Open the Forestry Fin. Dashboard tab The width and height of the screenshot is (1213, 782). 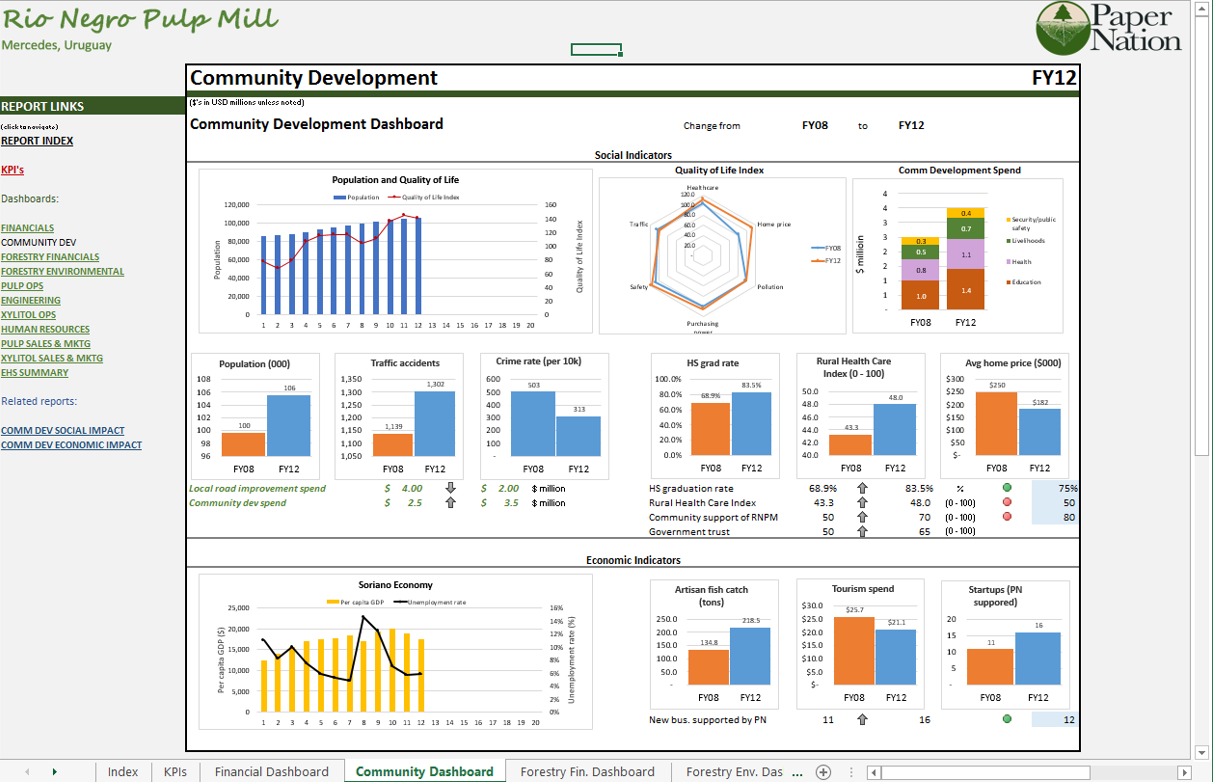point(588,772)
